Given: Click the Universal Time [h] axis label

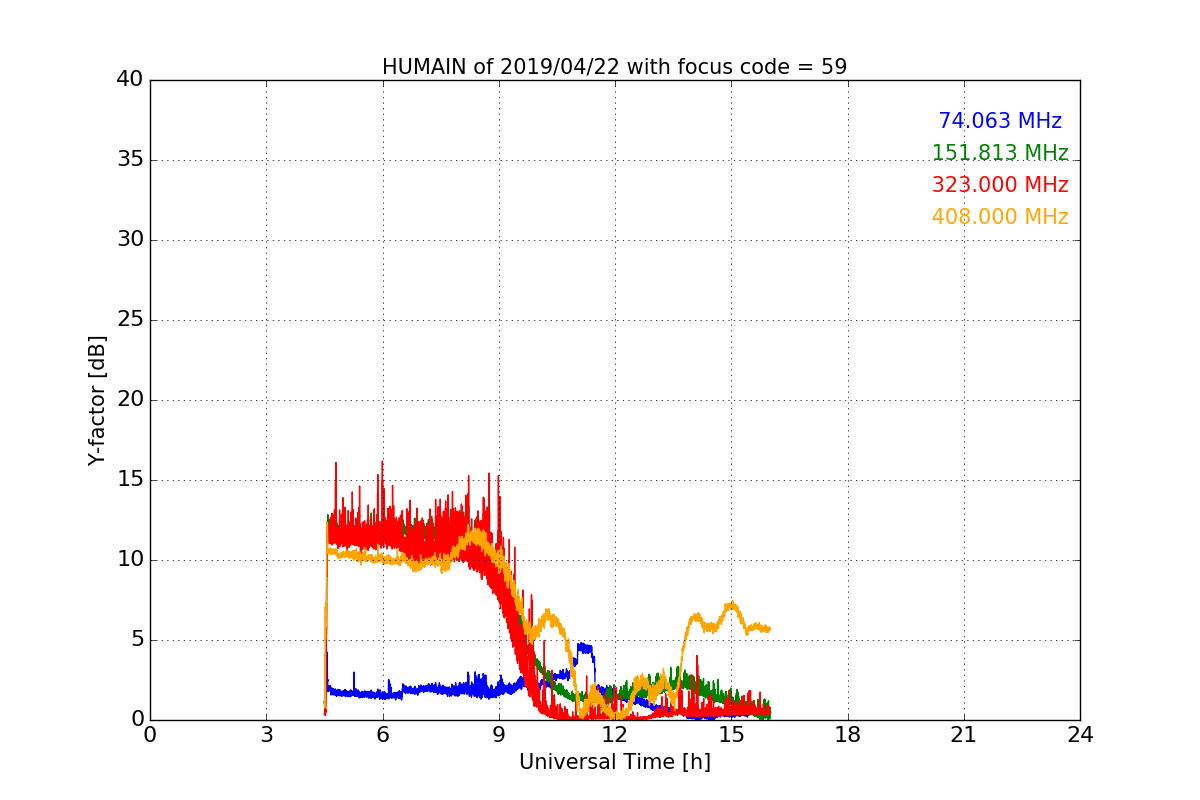Looking at the screenshot, I should tap(614, 762).
